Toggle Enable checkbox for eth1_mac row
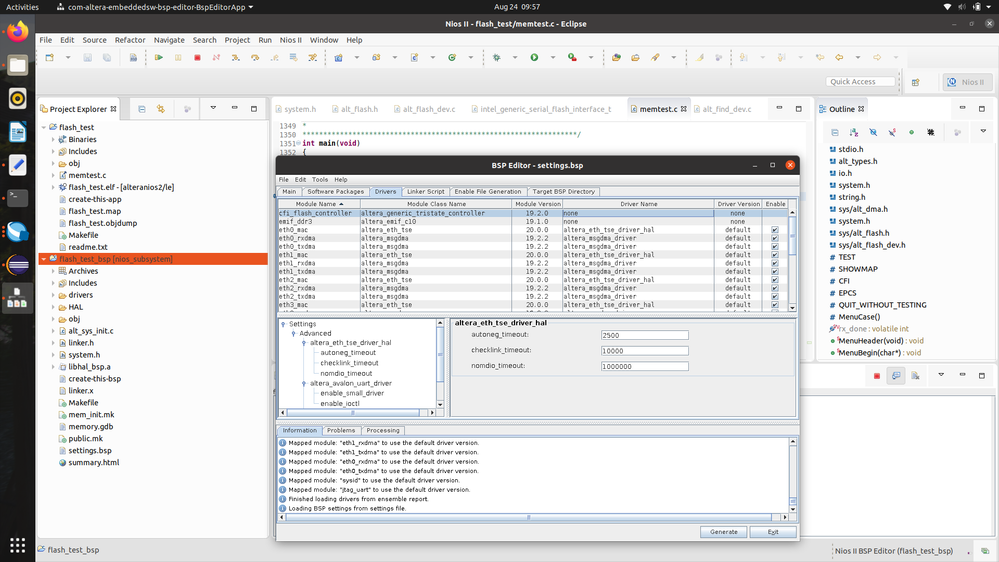 [x=775, y=255]
